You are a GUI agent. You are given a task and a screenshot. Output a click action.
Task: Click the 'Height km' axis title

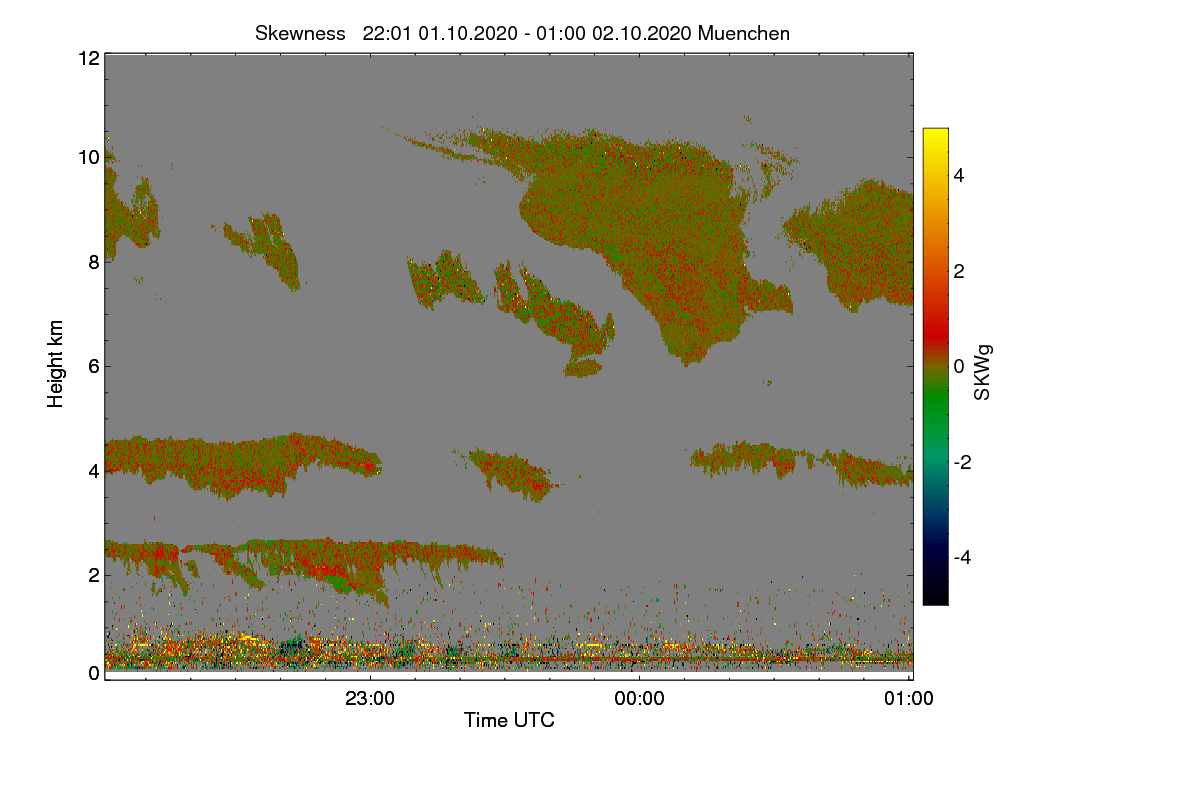point(56,364)
